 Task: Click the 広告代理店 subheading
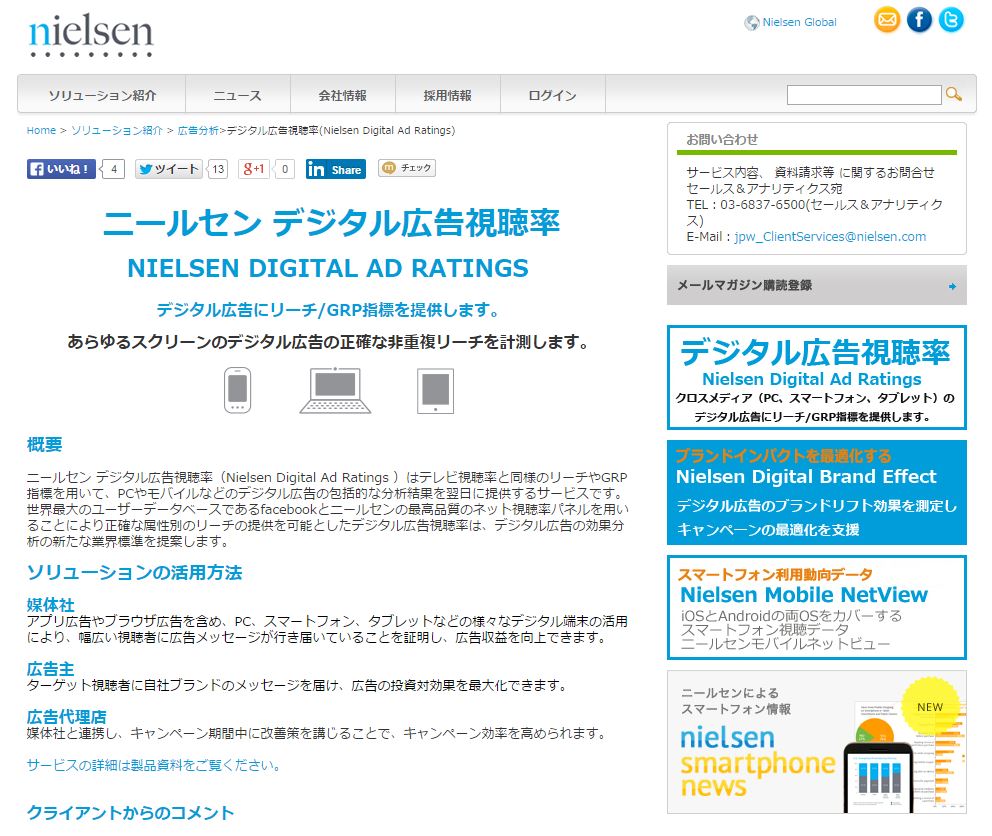click(66, 717)
